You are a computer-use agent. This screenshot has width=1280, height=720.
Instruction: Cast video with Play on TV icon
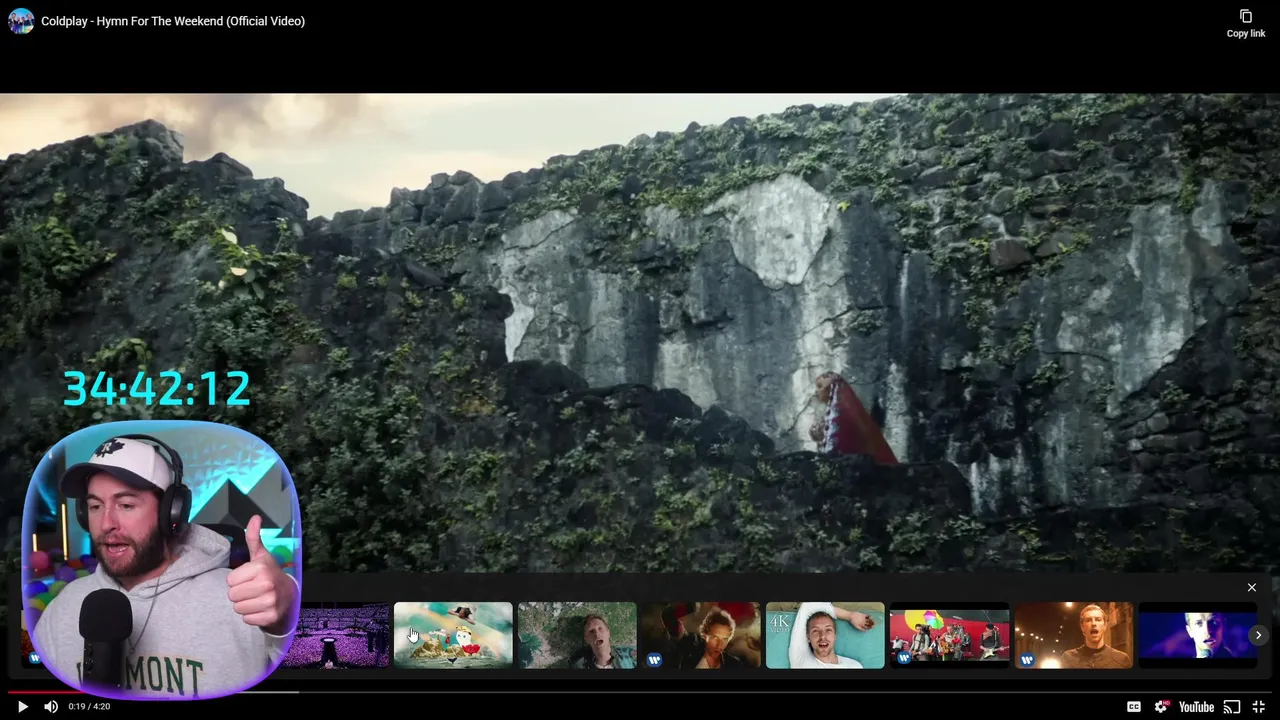[1232, 707]
